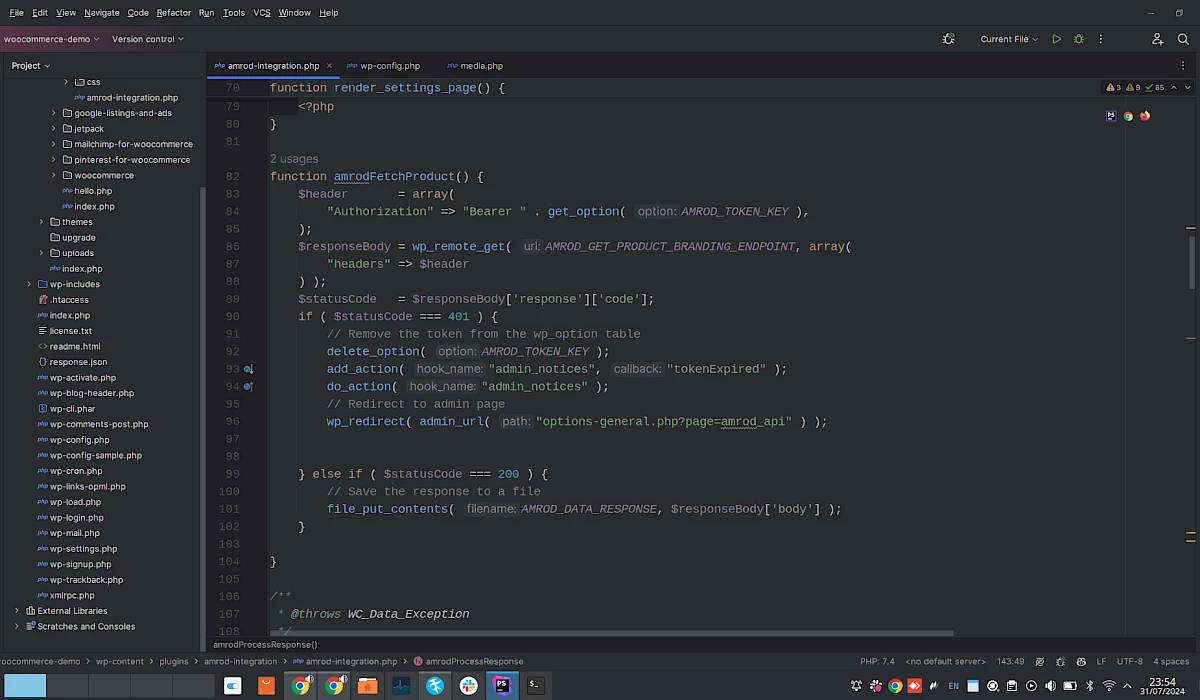Click the warnings count indicator showing 3
Viewport: 1200px width, 700px height.
pos(1113,88)
